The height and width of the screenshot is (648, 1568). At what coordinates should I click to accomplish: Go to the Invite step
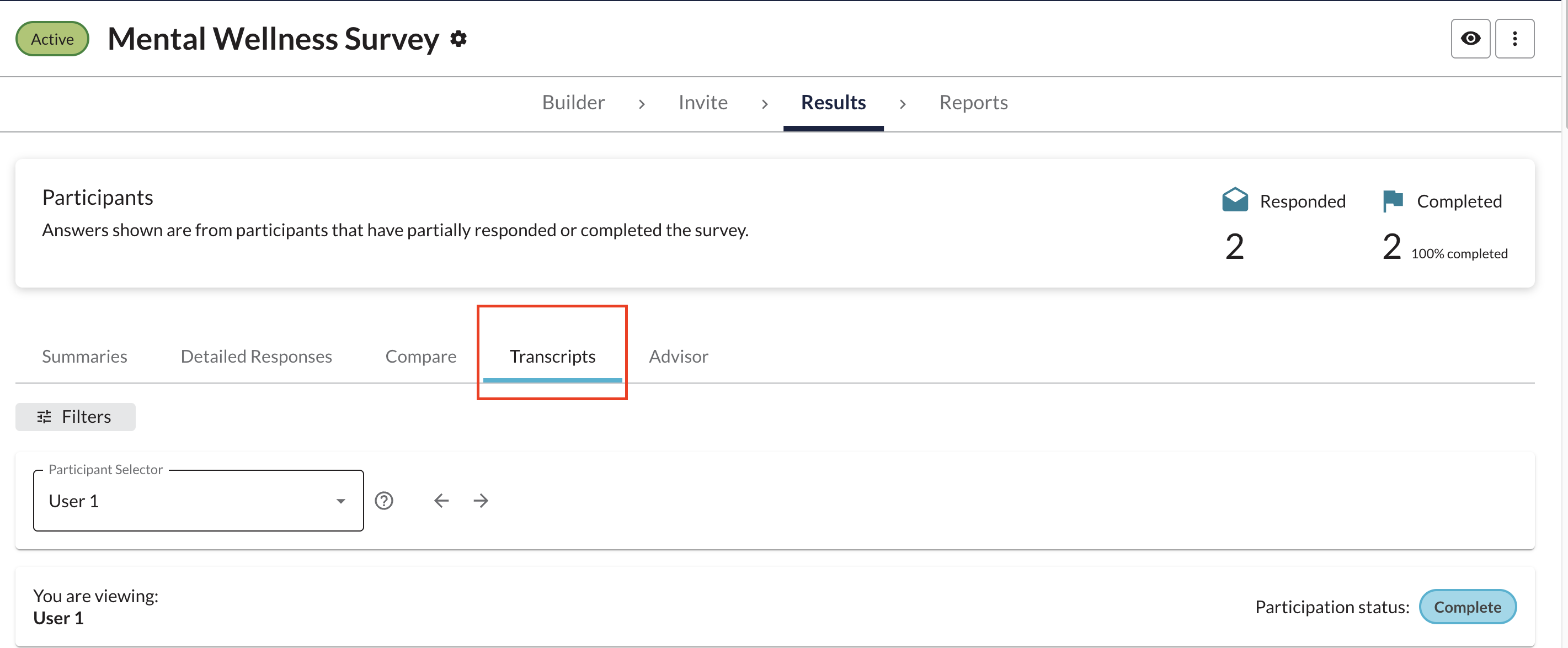703,102
